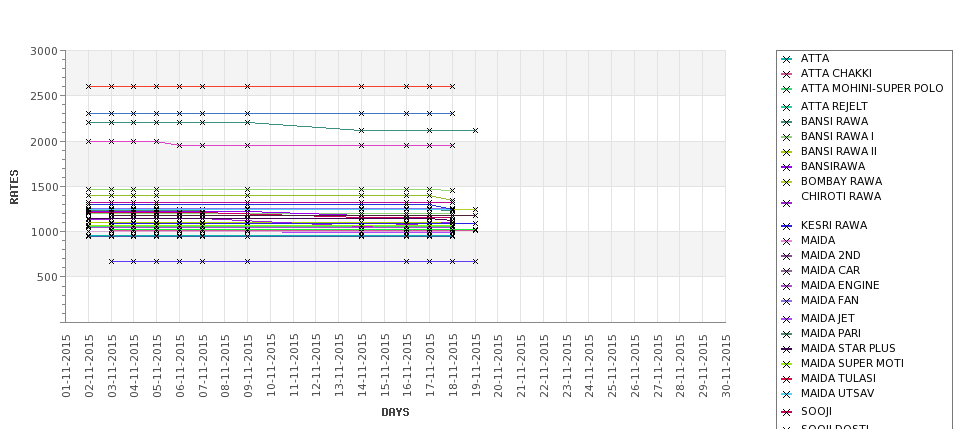The height and width of the screenshot is (429, 975).
Task: Select the 3000 value on the rates axis
Action: pos(44,52)
